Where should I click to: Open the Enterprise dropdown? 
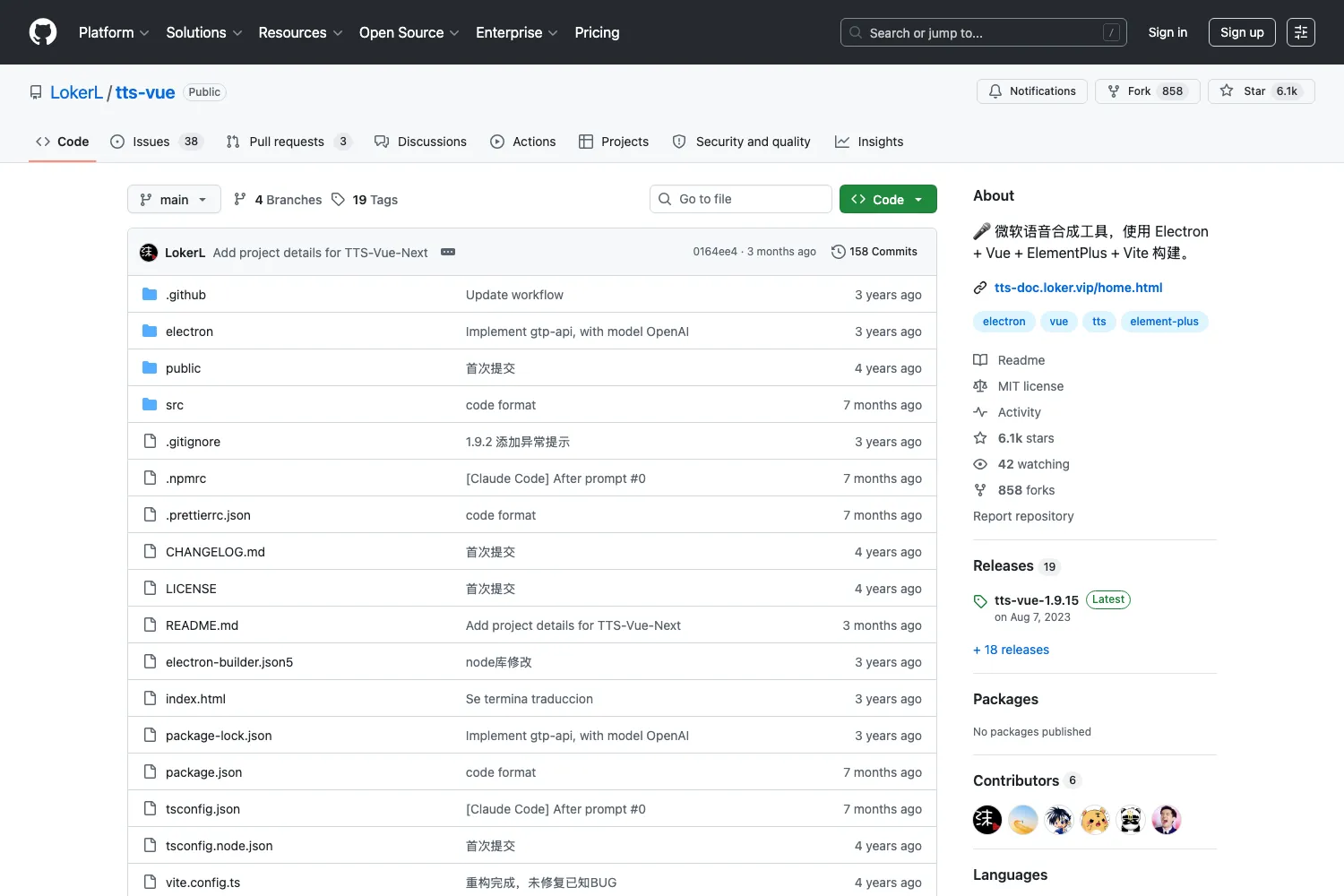pos(517,32)
